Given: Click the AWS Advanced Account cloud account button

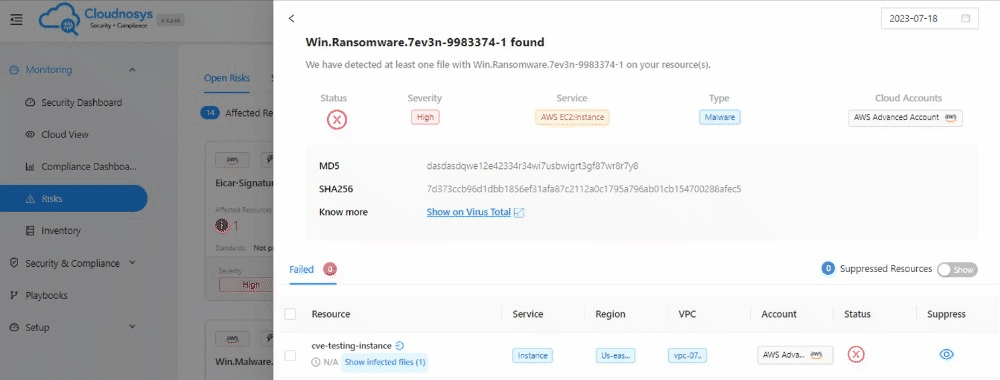Looking at the screenshot, I should coord(905,117).
